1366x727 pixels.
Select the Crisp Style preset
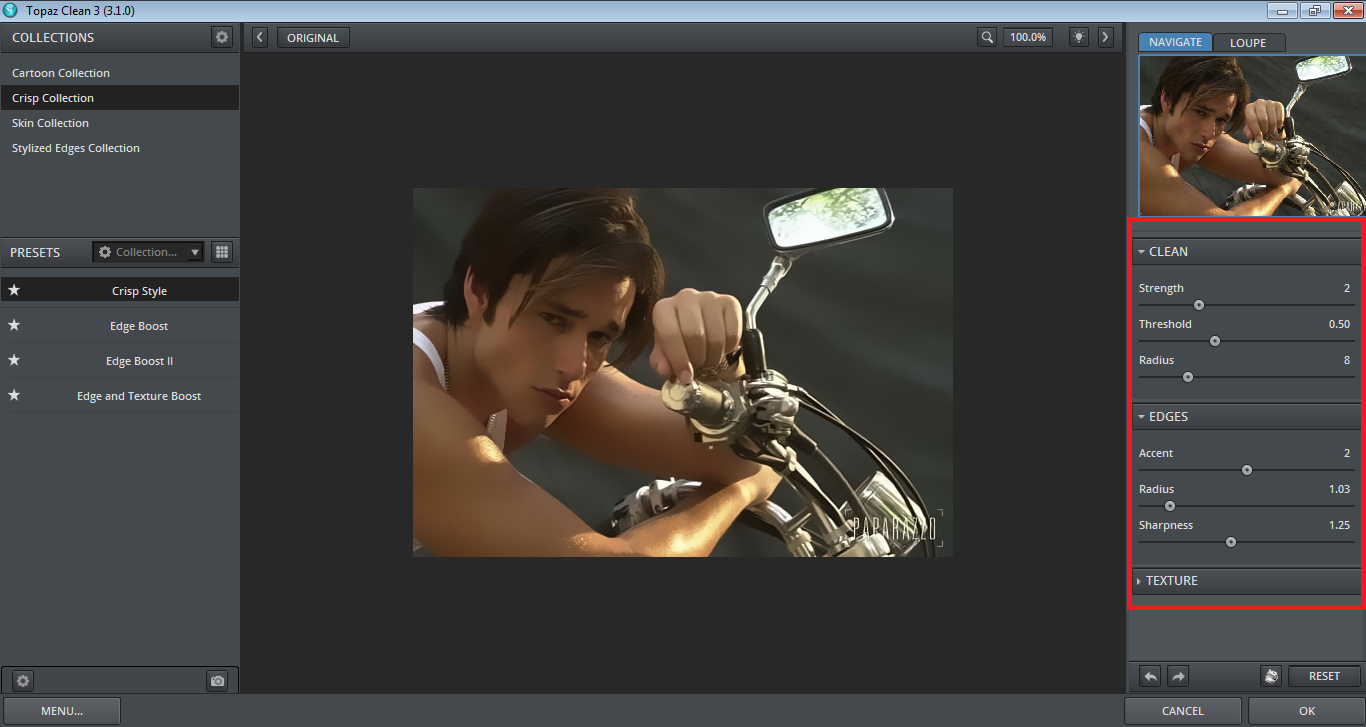coord(139,291)
